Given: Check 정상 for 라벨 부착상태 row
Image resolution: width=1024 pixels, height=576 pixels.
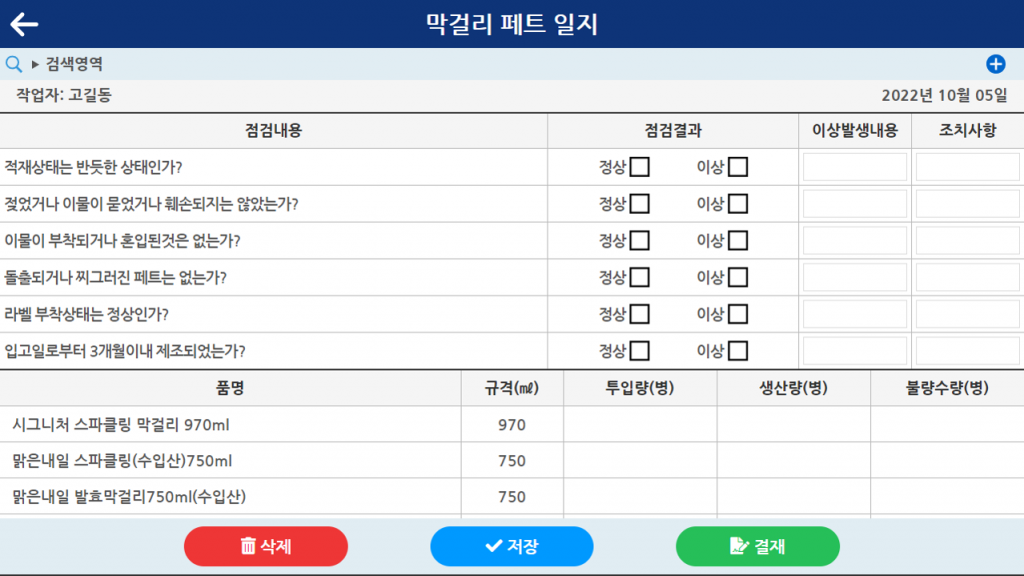Looking at the screenshot, I should [x=639, y=314].
